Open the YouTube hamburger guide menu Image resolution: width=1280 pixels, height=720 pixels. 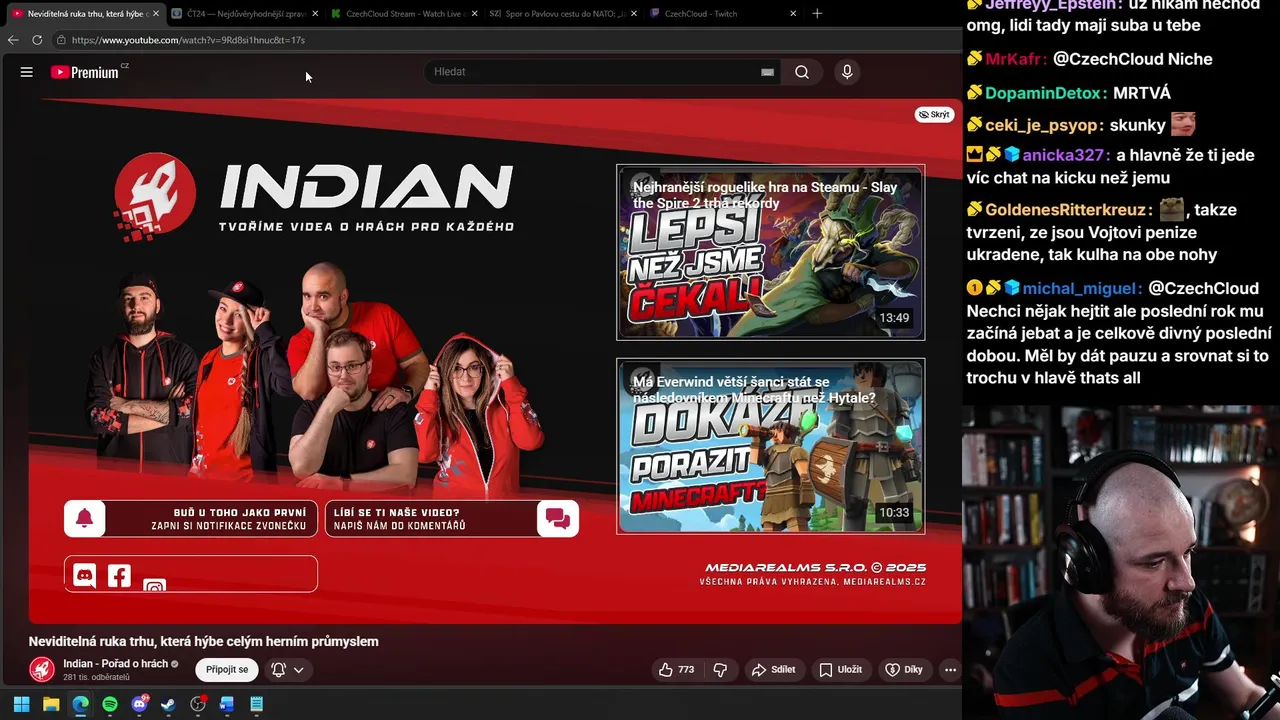pos(27,72)
